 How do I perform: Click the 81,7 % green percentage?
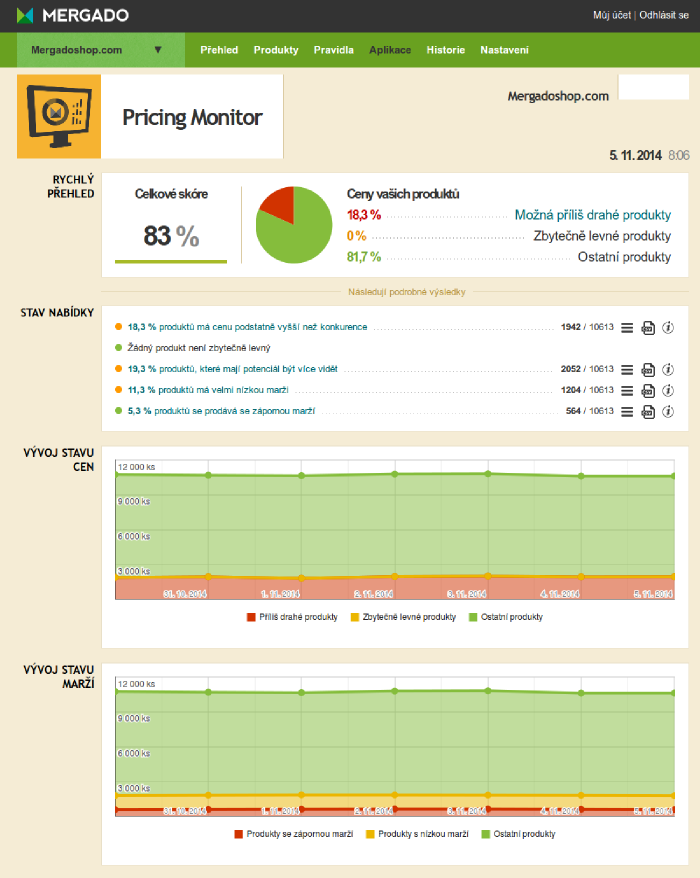coord(364,257)
